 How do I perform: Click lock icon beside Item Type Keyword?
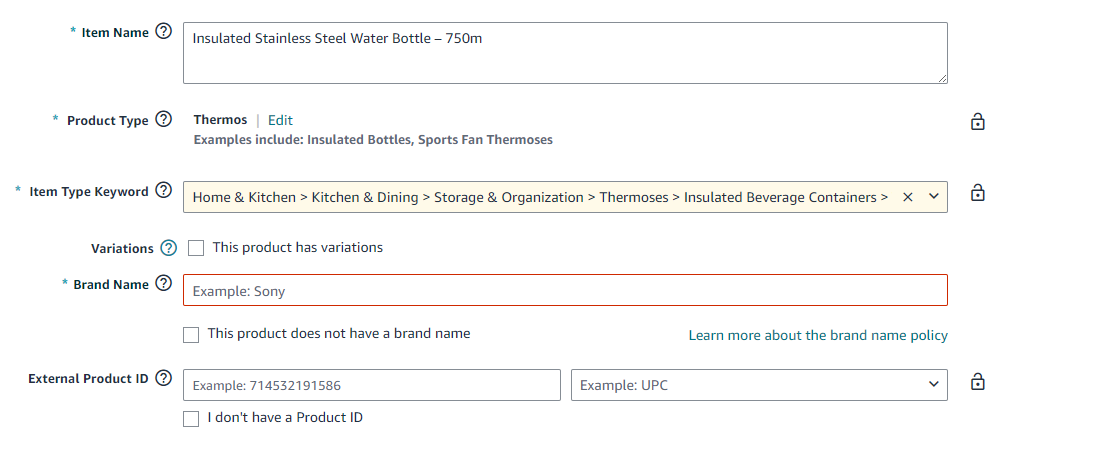[978, 193]
